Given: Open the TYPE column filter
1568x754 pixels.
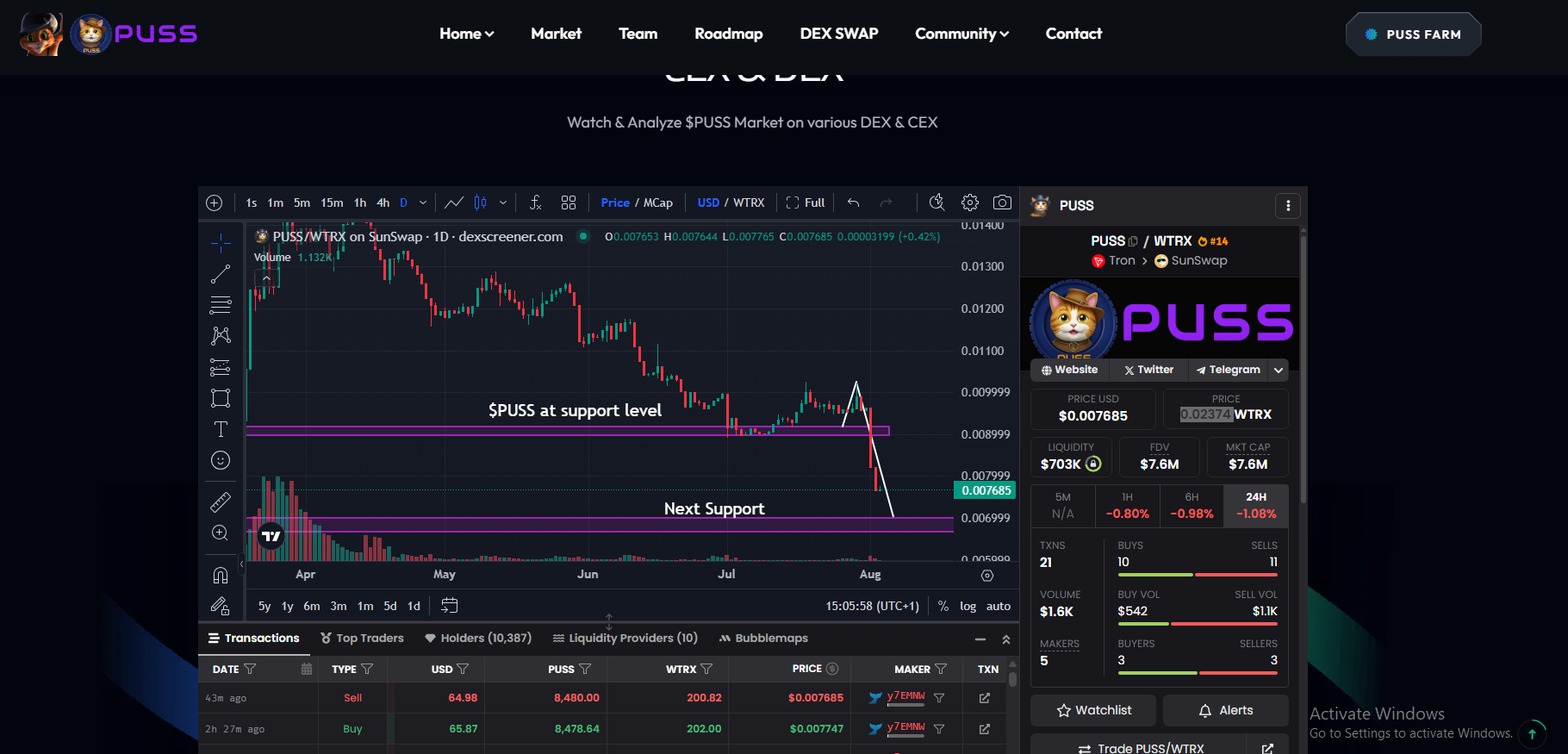Looking at the screenshot, I should 367,669.
